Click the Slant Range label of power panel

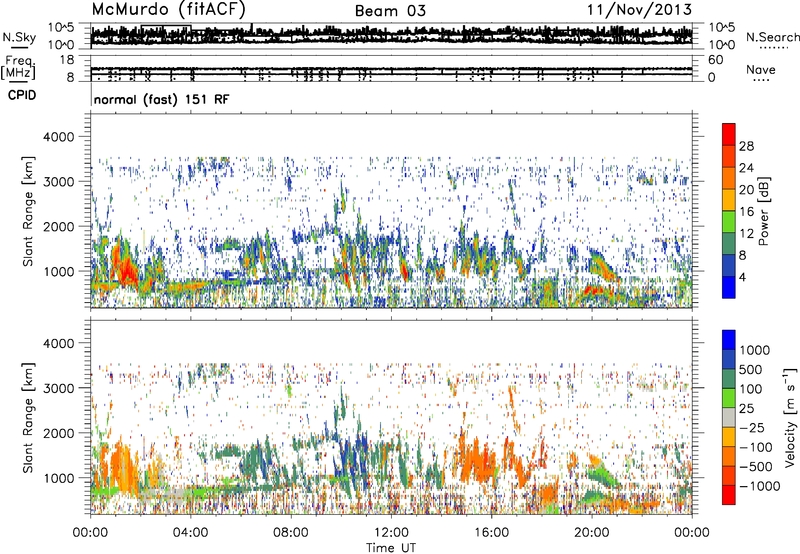pos(28,211)
